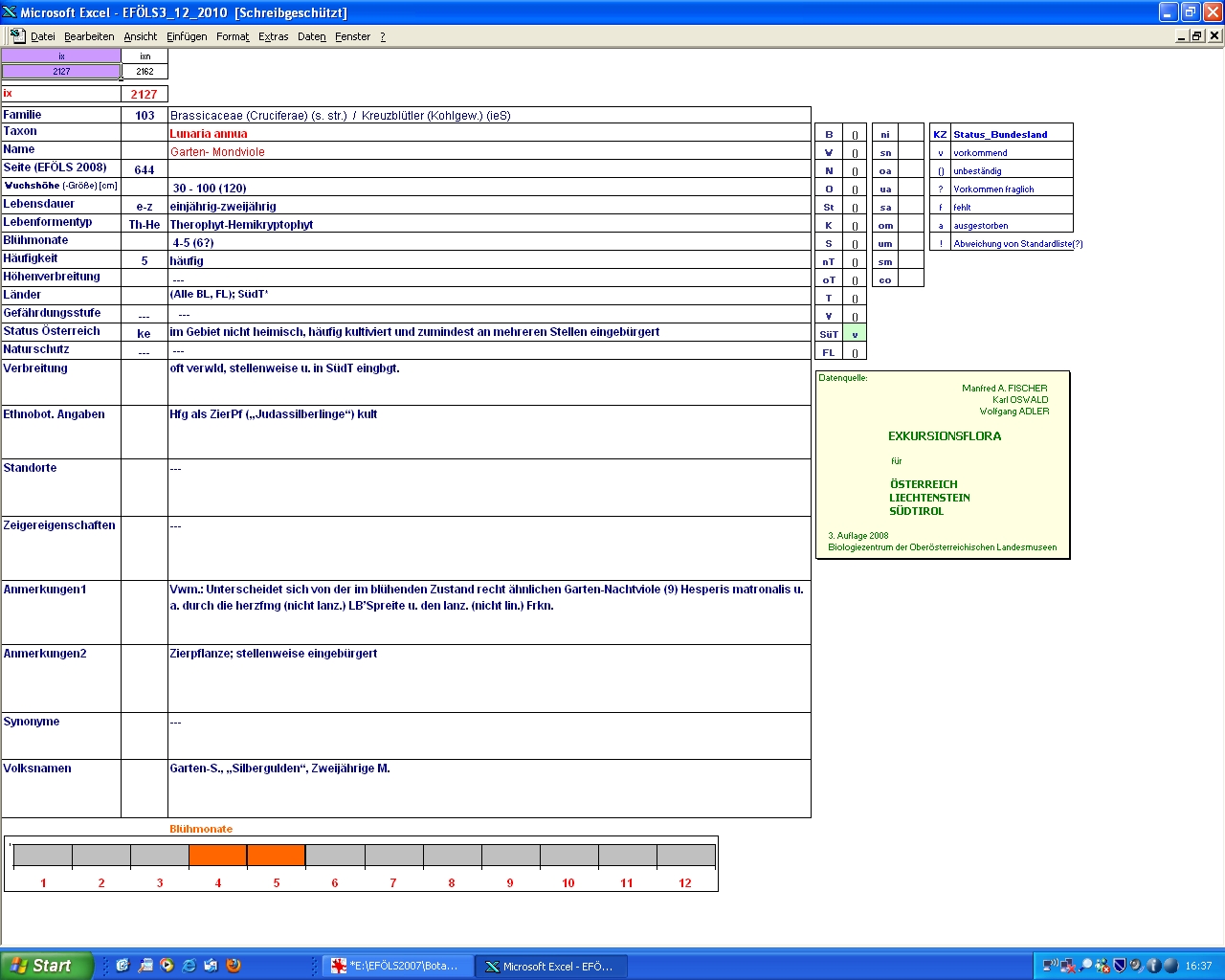1225x980 pixels.
Task: Click the legend entry ausgestorben
Action: click(x=980, y=226)
